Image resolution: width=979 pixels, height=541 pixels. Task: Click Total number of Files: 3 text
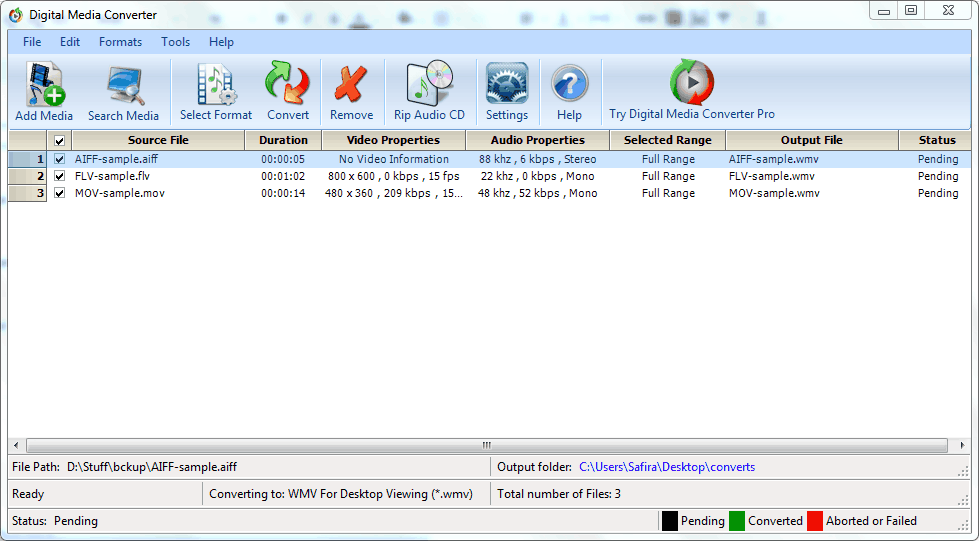pyautogui.click(x=559, y=494)
